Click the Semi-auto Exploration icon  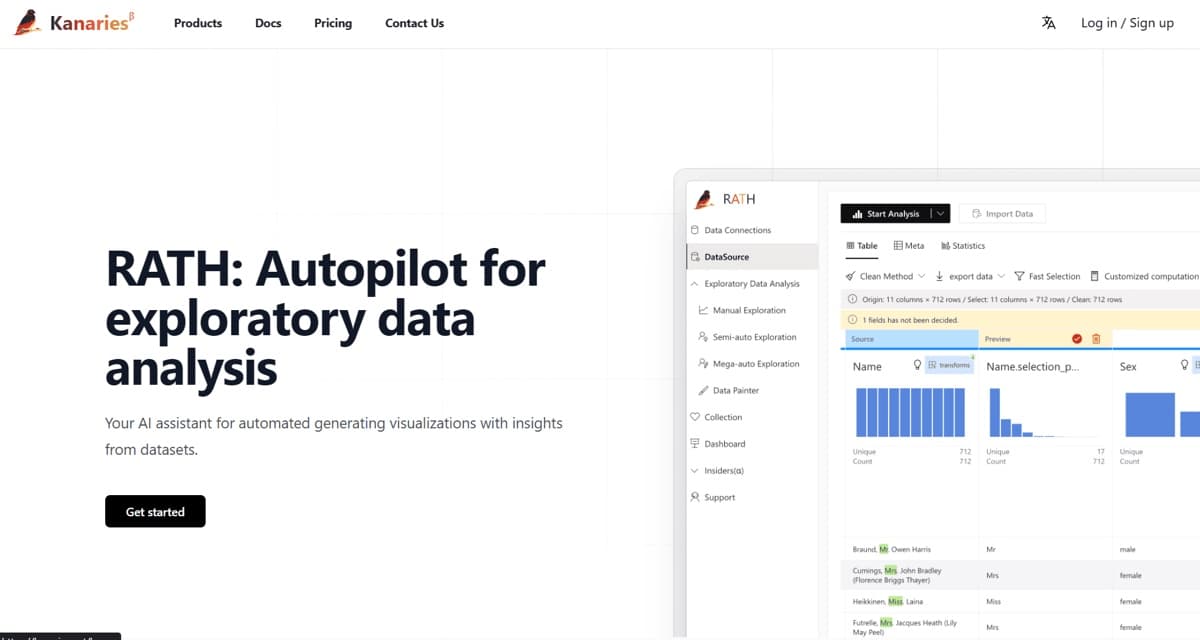[704, 337]
